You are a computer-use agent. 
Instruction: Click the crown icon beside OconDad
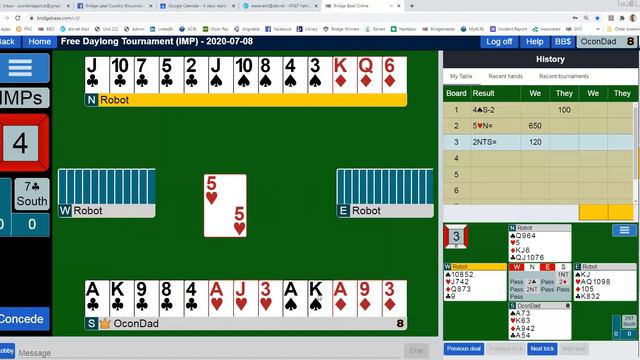tap(105, 323)
